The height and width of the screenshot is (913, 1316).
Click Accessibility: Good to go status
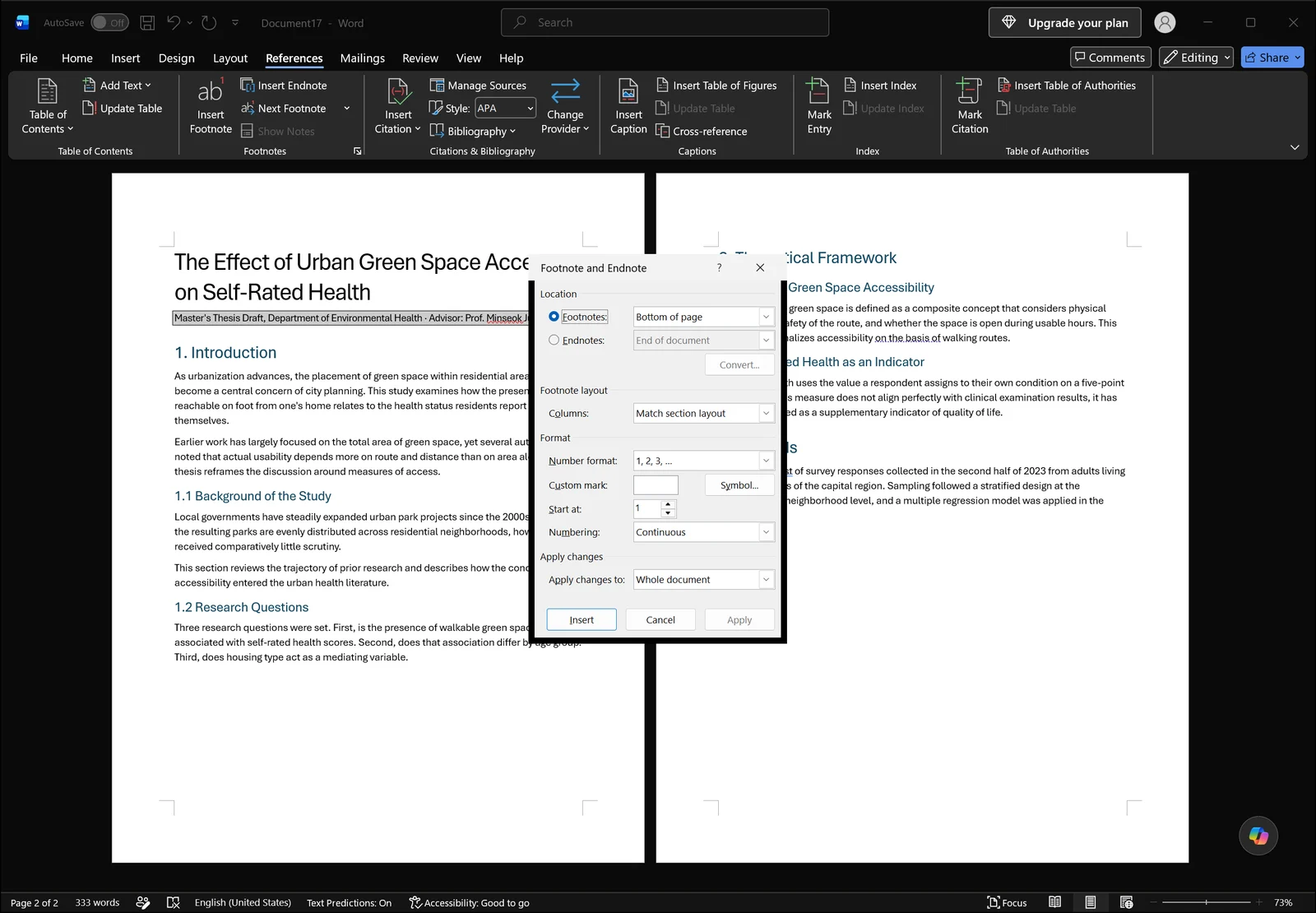point(469,902)
